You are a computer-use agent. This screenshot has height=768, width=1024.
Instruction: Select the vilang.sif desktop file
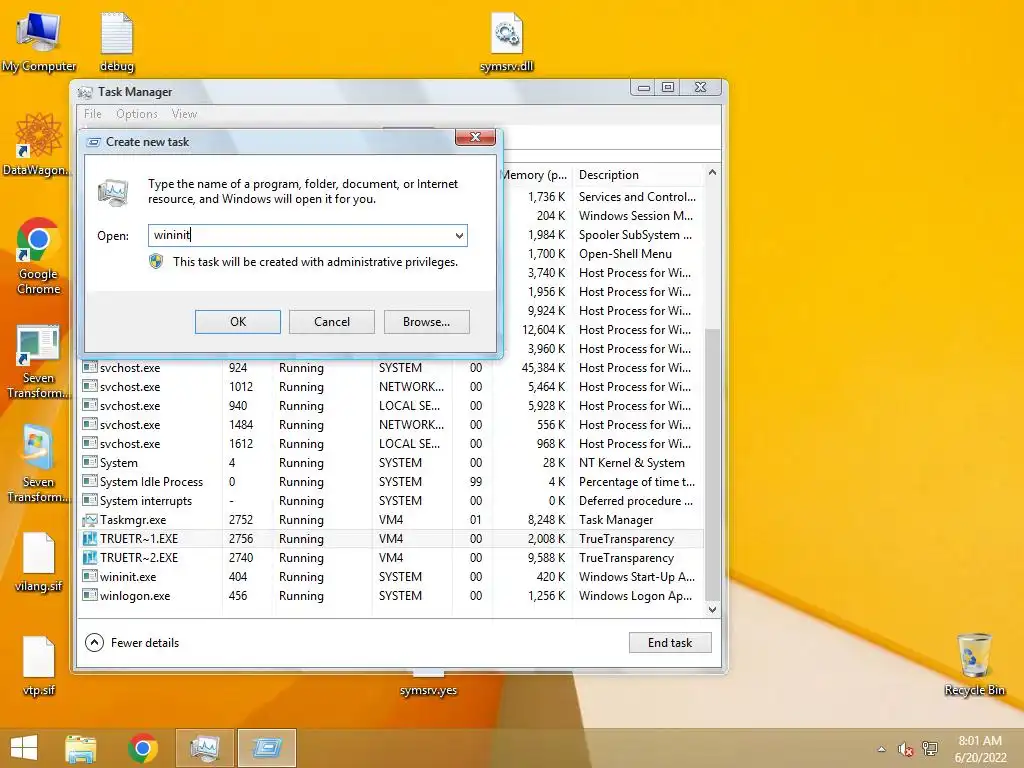(x=39, y=561)
